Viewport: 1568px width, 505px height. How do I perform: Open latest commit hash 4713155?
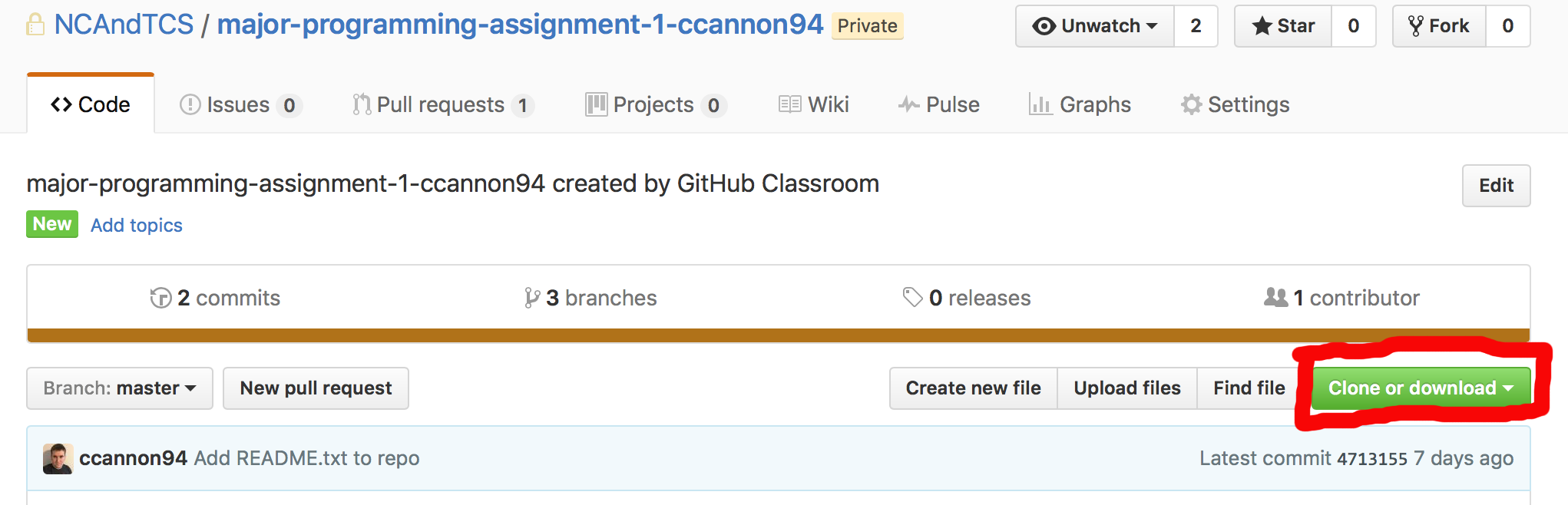[1371, 459]
